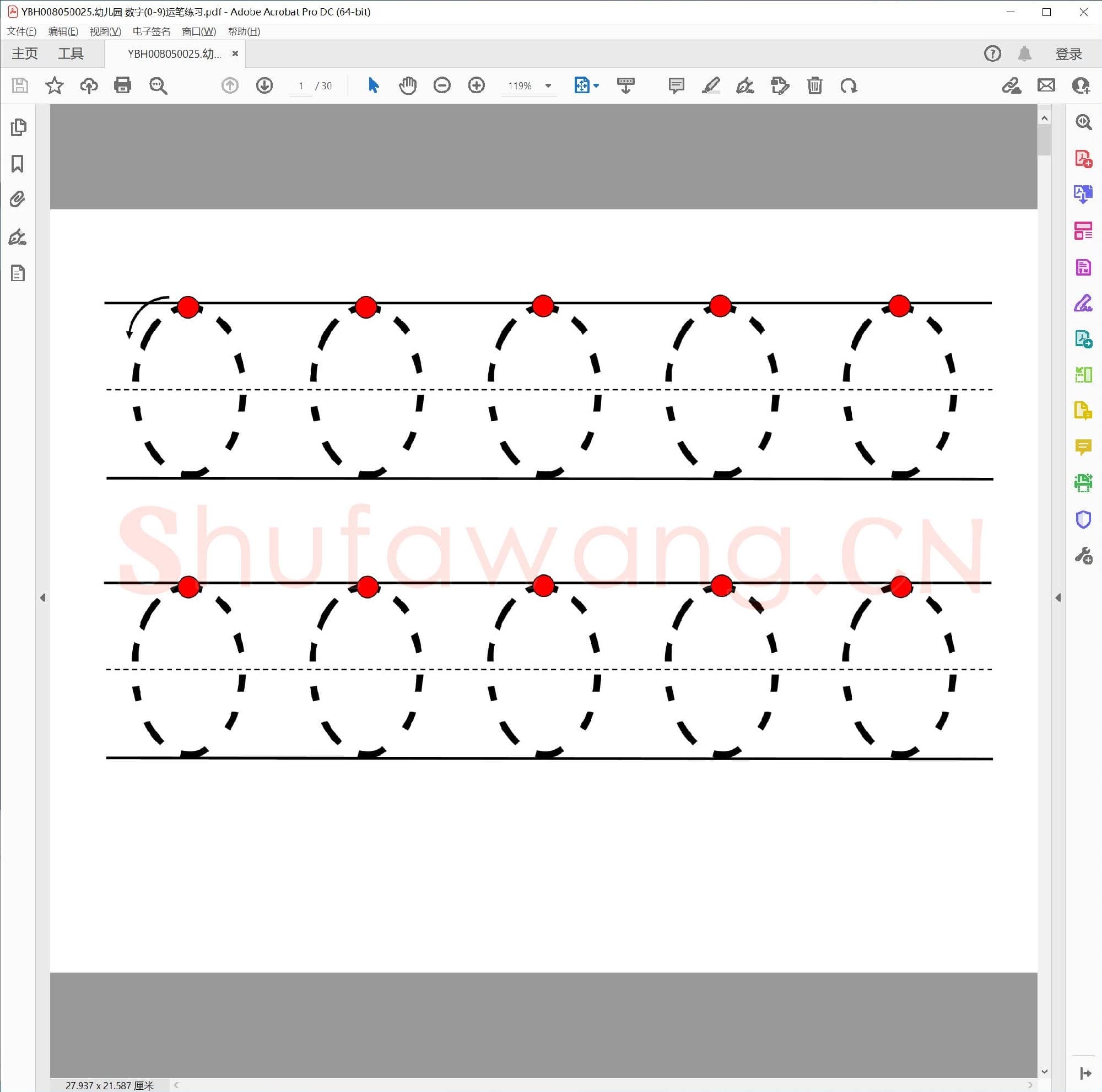Expand the left navigation pane arrow
This screenshot has width=1102, height=1092.
point(43,598)
